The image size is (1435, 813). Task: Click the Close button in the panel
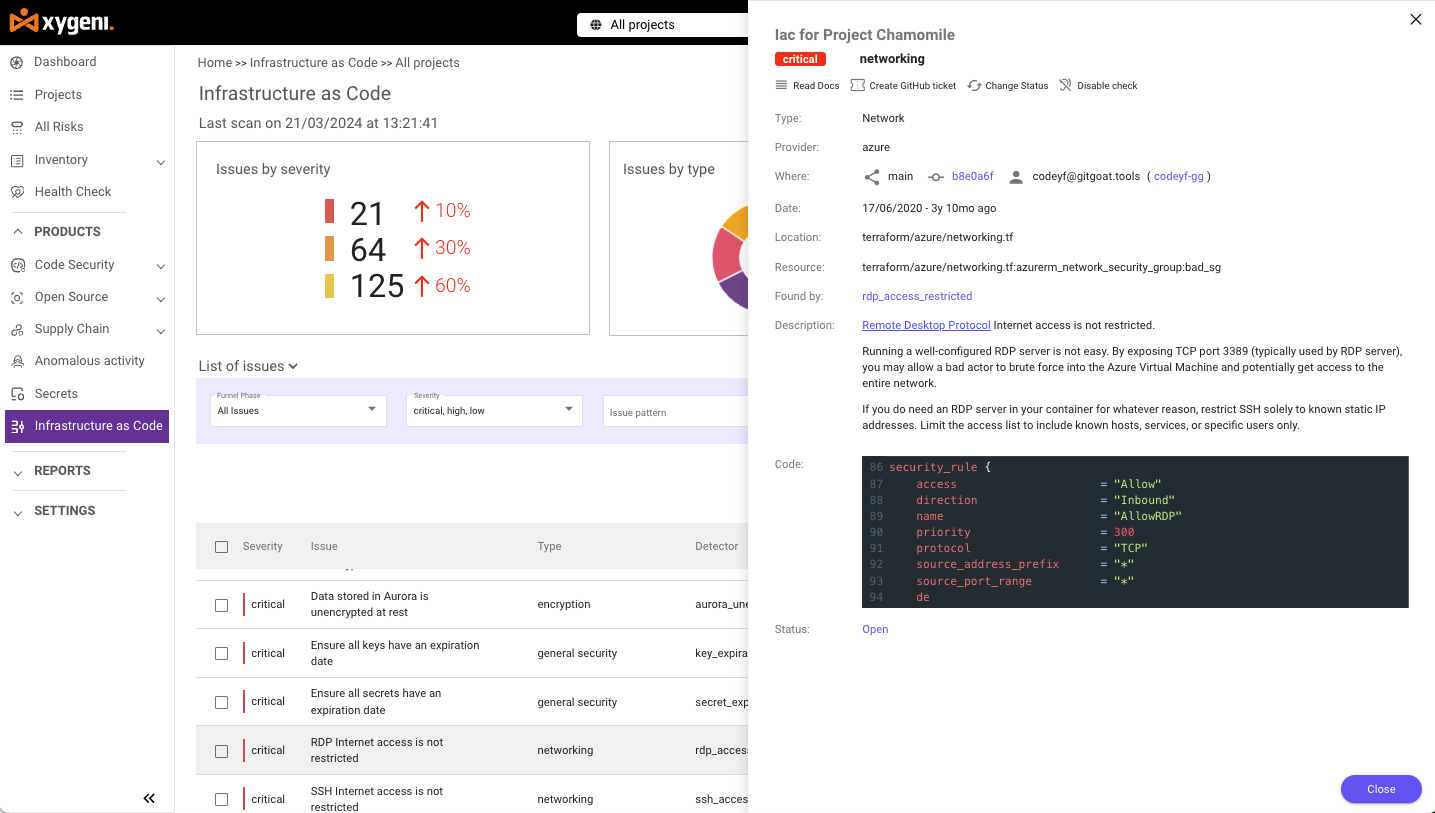click(1380, 789)
